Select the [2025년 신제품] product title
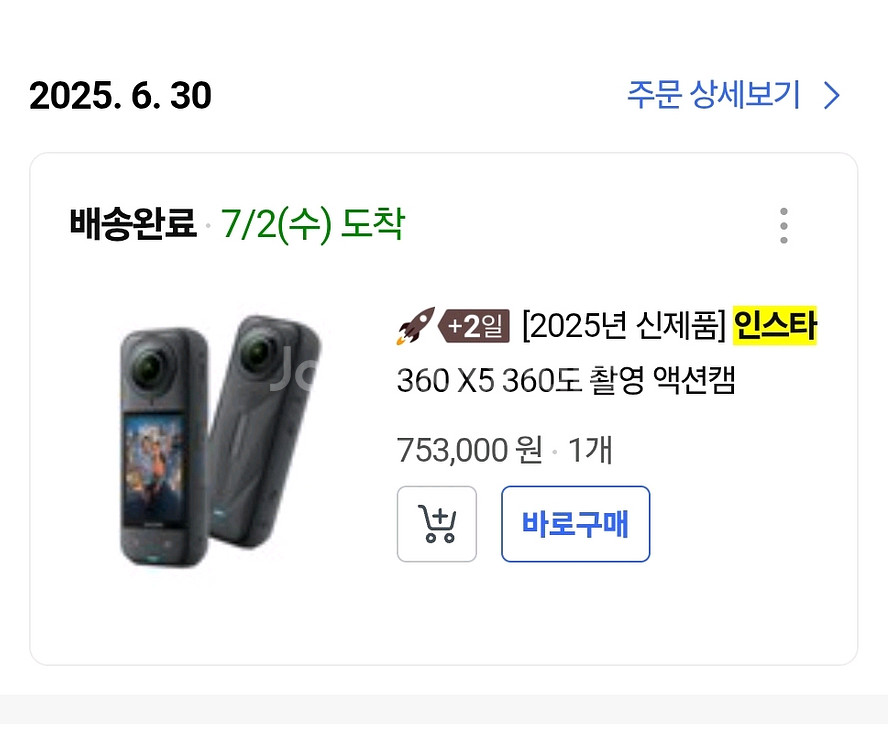 pos(623,326)
